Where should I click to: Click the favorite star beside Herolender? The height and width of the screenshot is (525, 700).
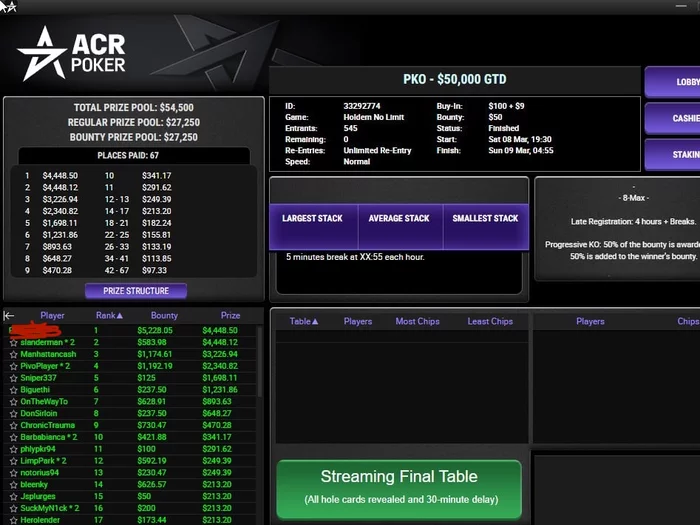click(x=13, y=520)
